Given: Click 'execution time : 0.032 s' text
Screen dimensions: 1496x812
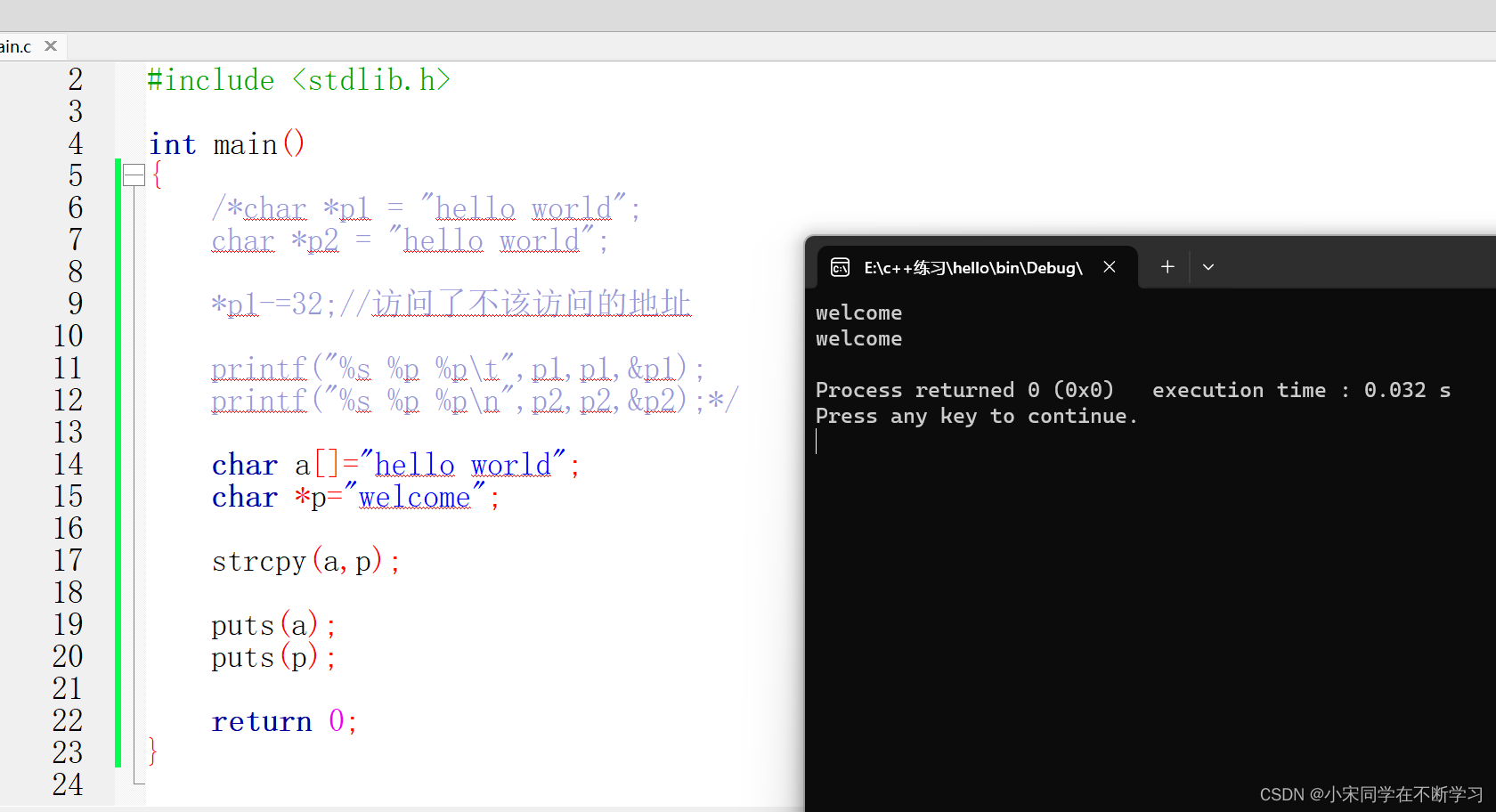Looking at the screenshot, I should click(1301, 390).
